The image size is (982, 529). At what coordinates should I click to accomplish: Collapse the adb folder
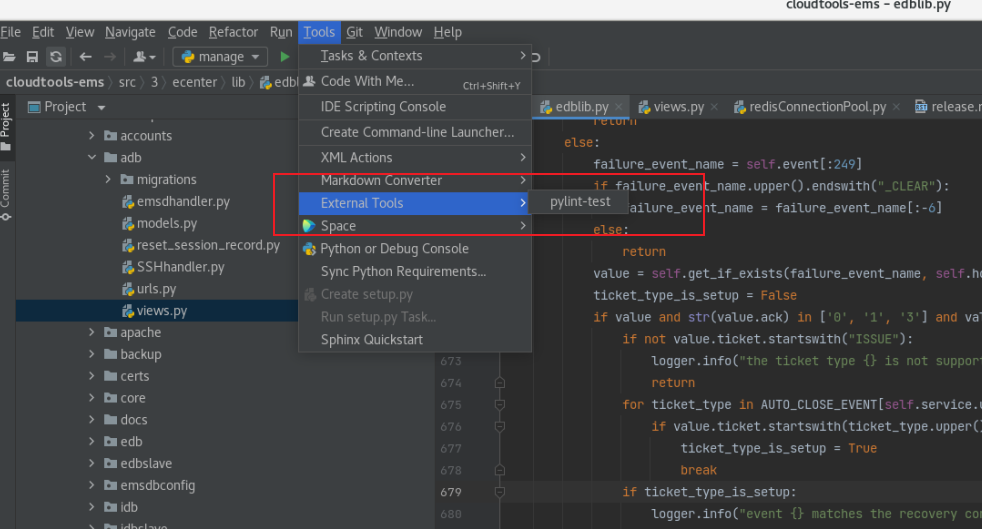[91, 157]
